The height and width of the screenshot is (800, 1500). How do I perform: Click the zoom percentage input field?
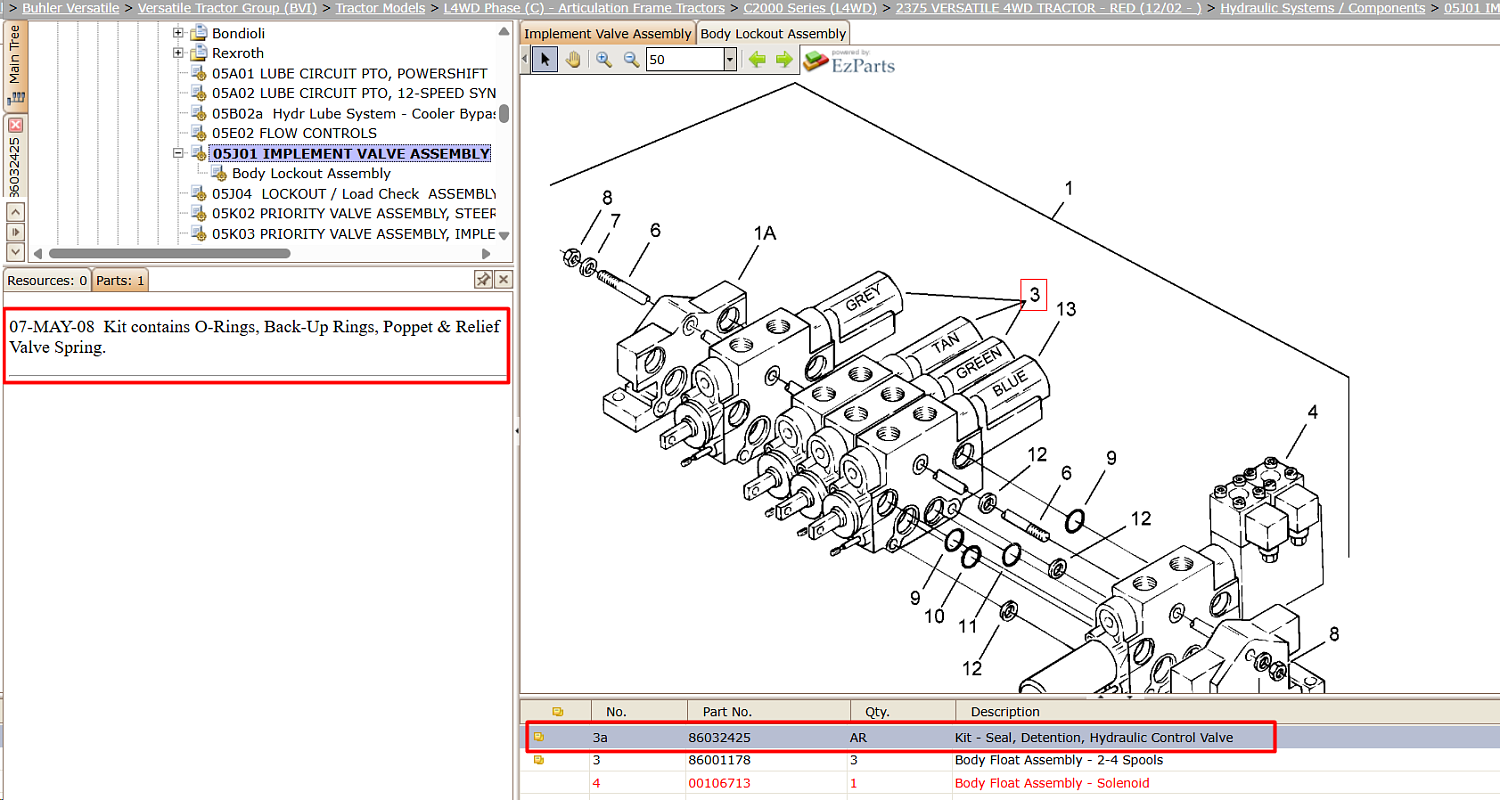(685, 60)
